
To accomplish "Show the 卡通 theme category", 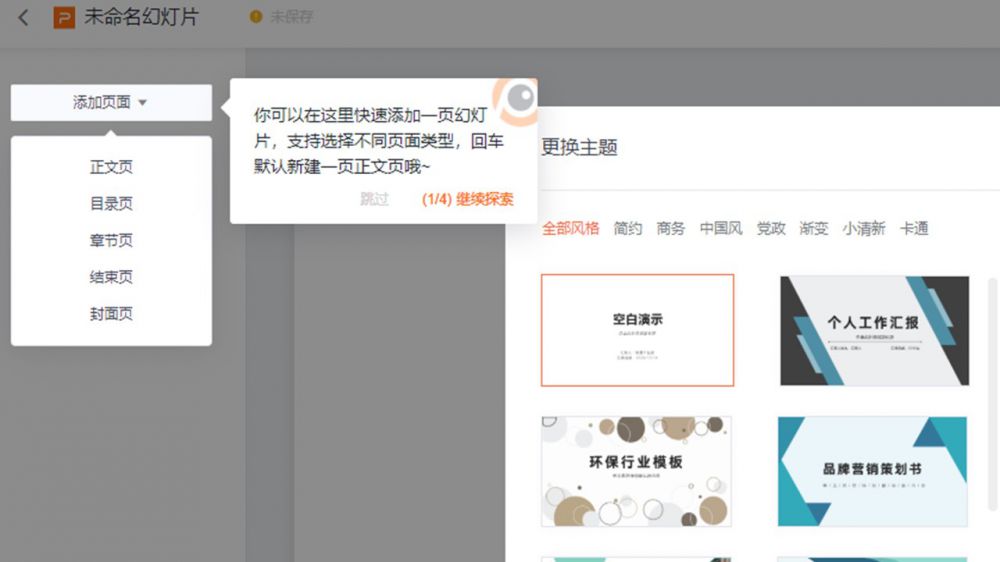I will pyautogui.click(x=914, y=228).
